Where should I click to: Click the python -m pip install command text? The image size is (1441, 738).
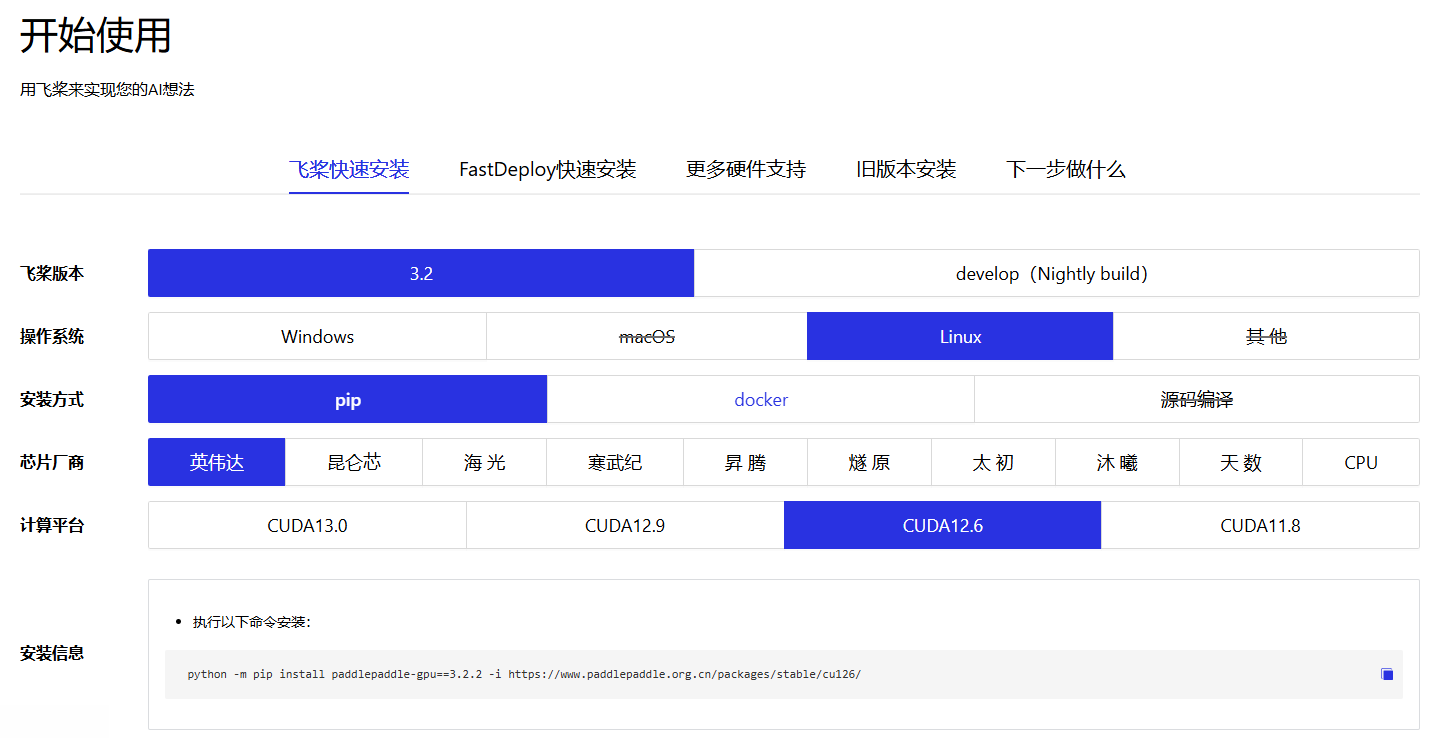click(524, 674)
